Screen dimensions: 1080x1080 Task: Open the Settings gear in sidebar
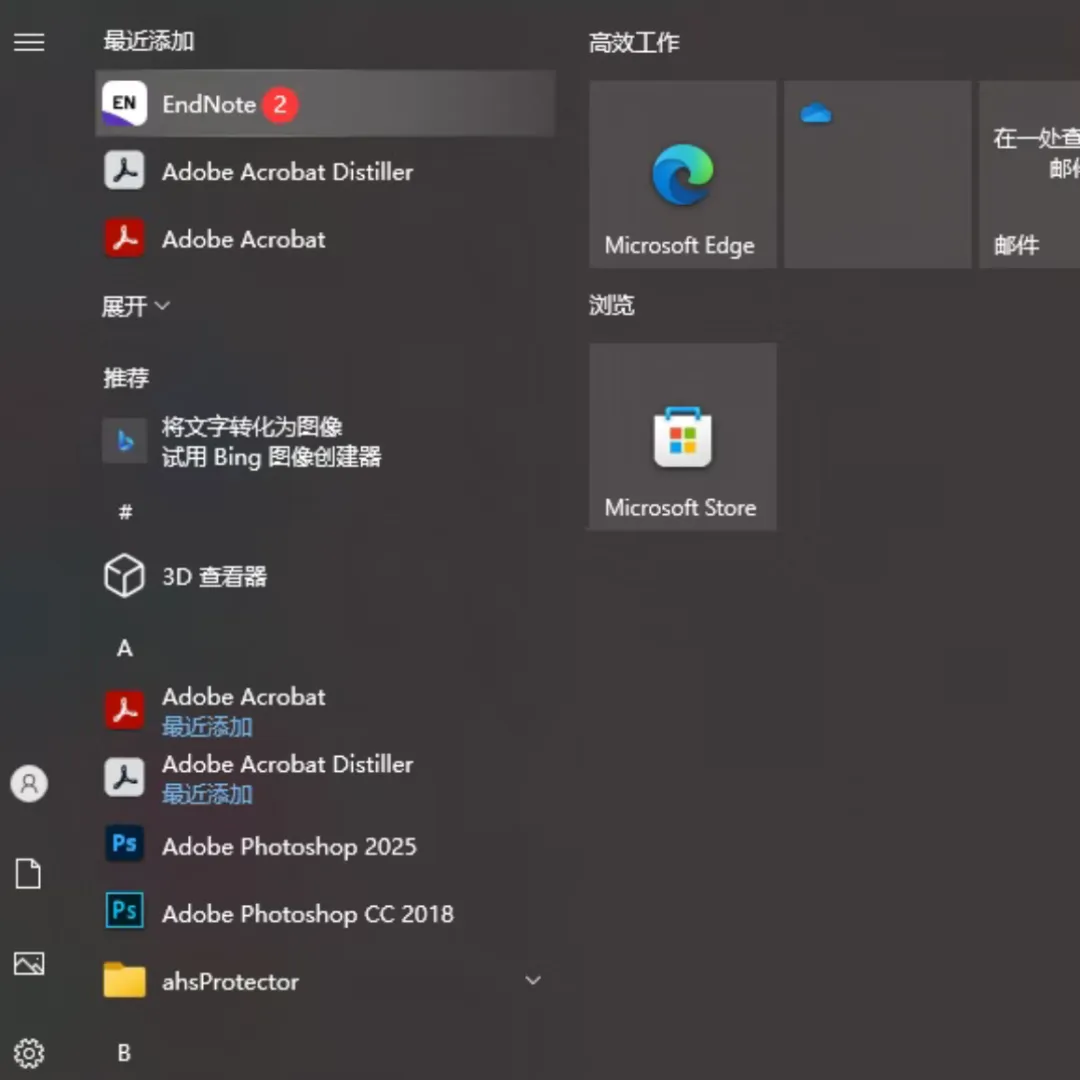click(x=29, y=1053)
